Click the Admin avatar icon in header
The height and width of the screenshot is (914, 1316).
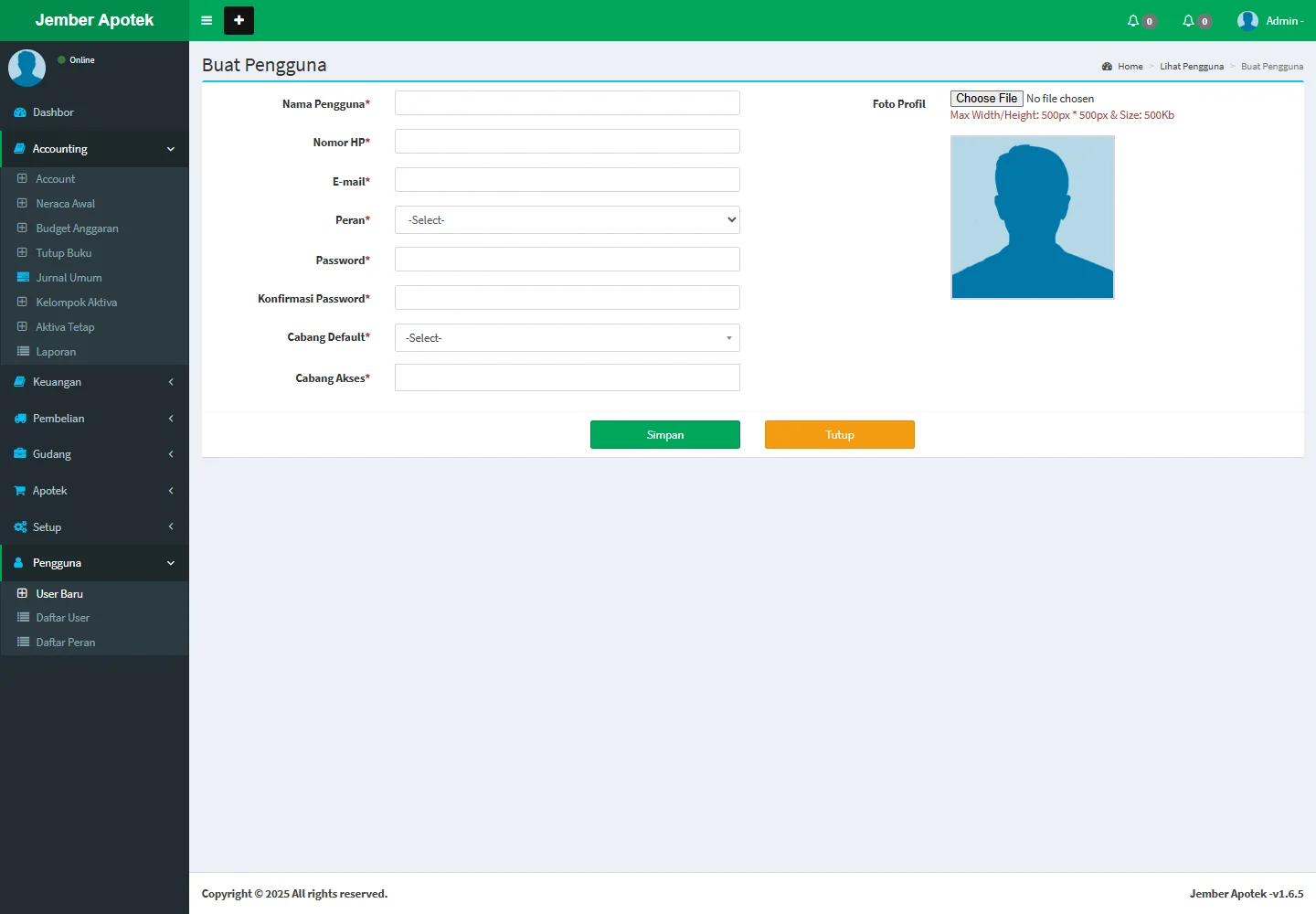1247,21
